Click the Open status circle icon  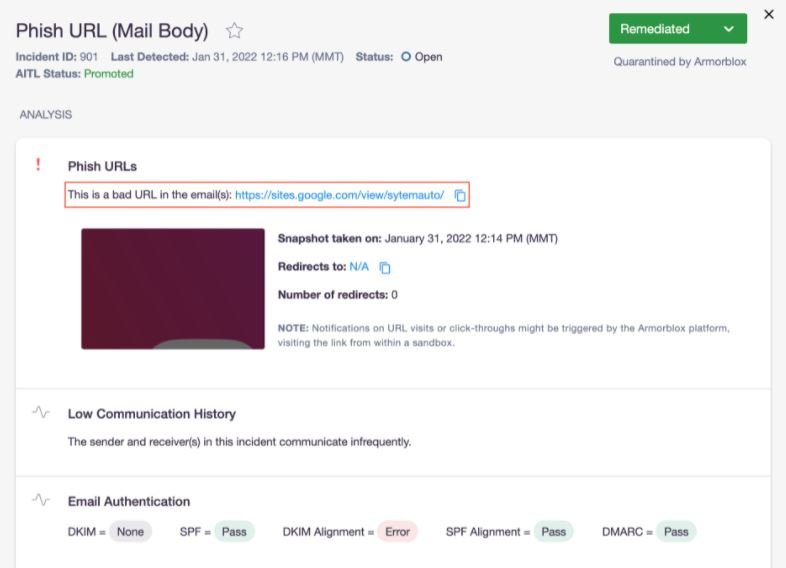click(406, 57)
